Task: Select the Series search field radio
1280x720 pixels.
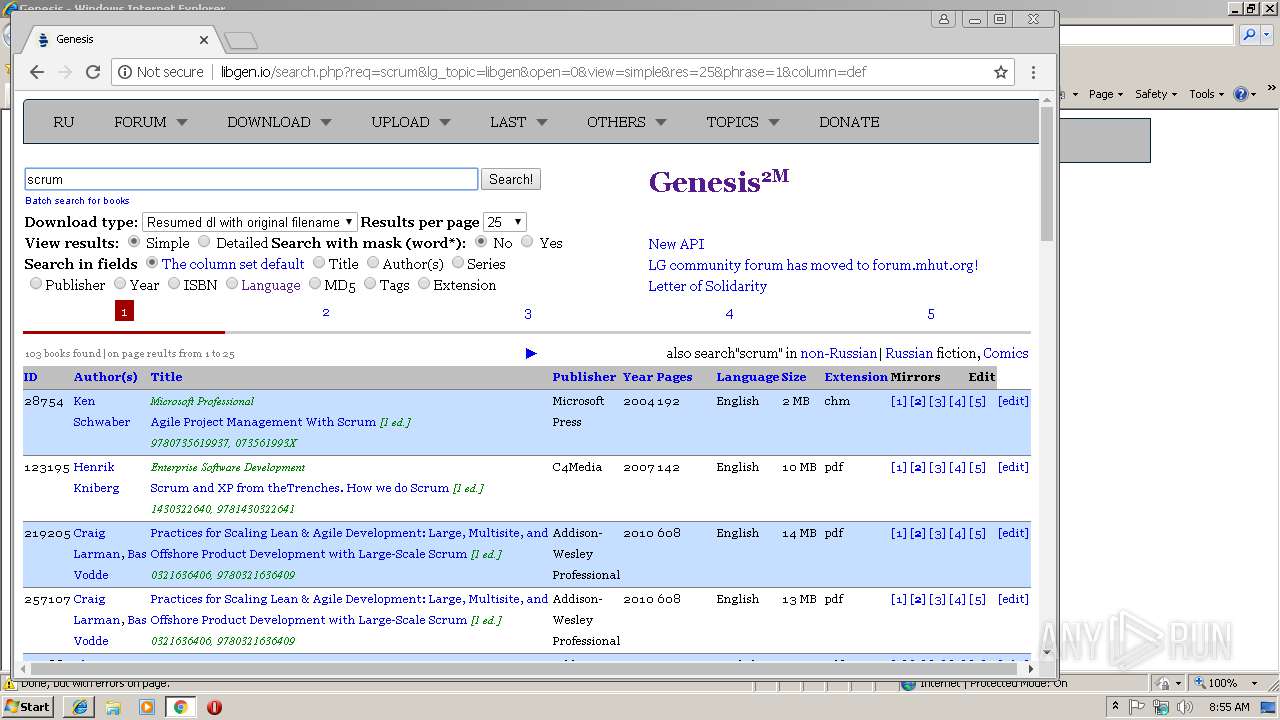Action: click(x=458, y=263)
